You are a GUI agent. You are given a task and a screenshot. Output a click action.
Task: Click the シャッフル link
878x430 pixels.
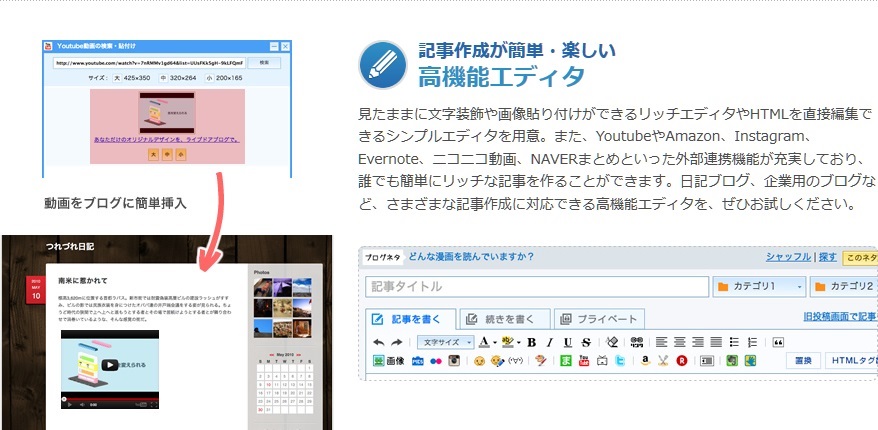788,257
